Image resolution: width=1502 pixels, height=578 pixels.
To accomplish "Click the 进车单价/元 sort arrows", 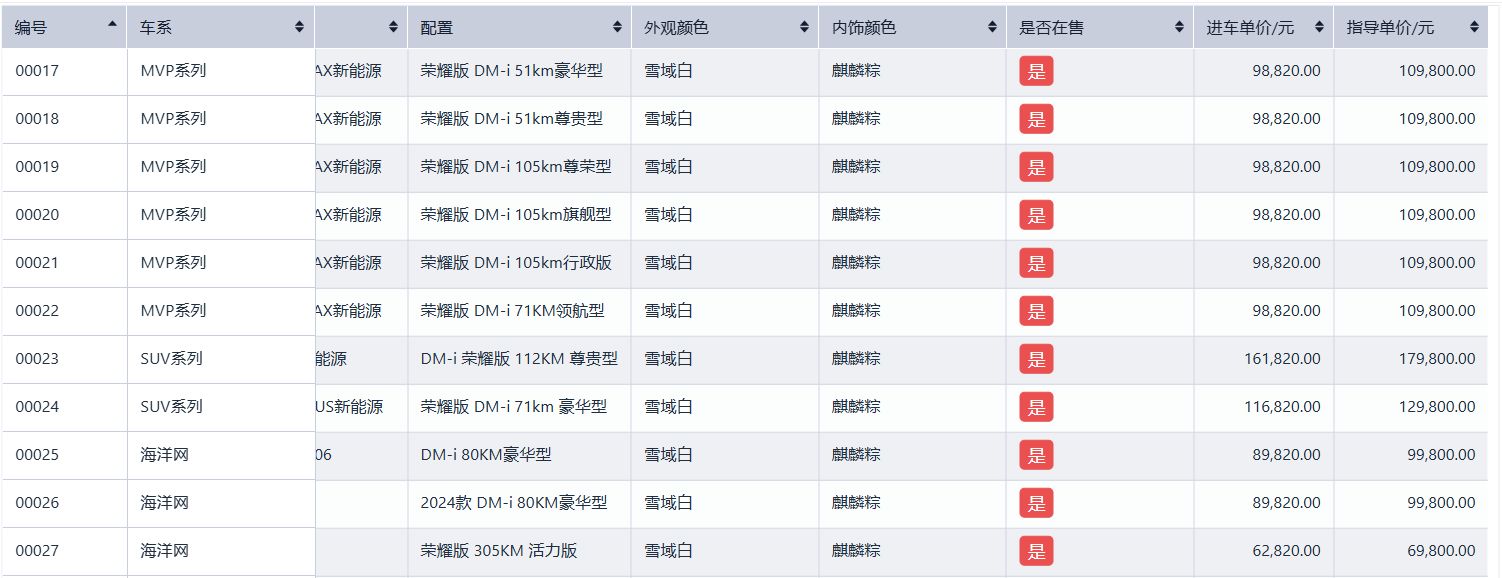I will click(x=1319, y=28).
